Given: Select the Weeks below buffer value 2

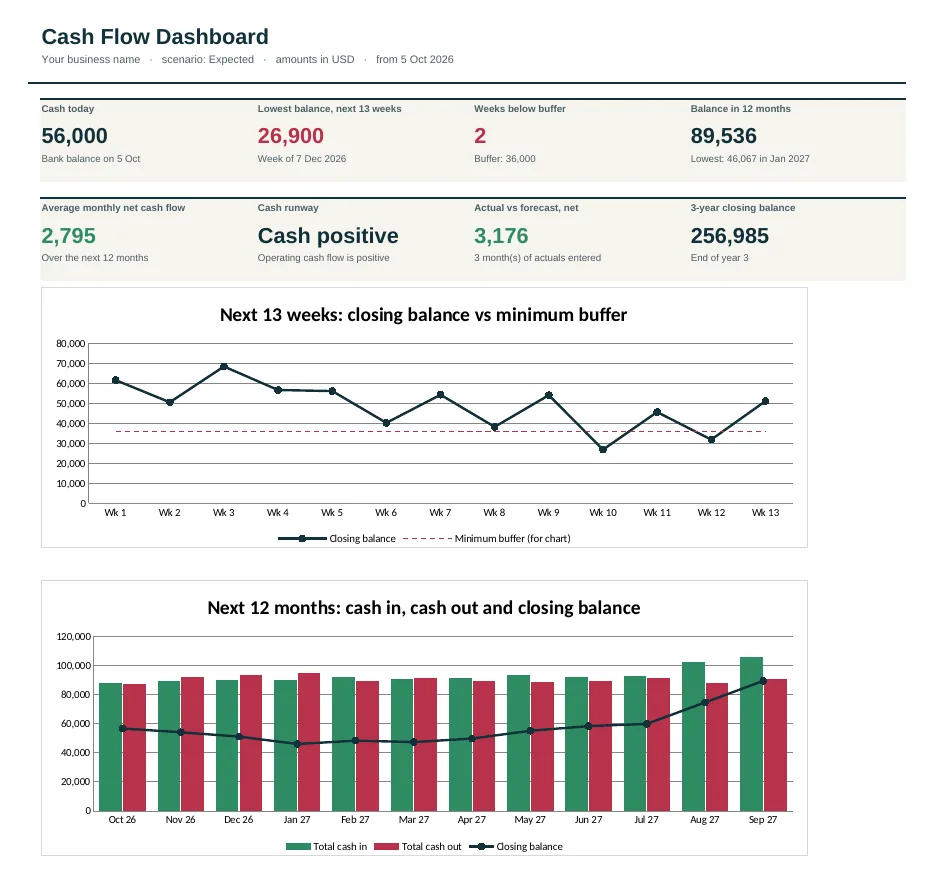Looking at the screenshot, I should [480, 136].
